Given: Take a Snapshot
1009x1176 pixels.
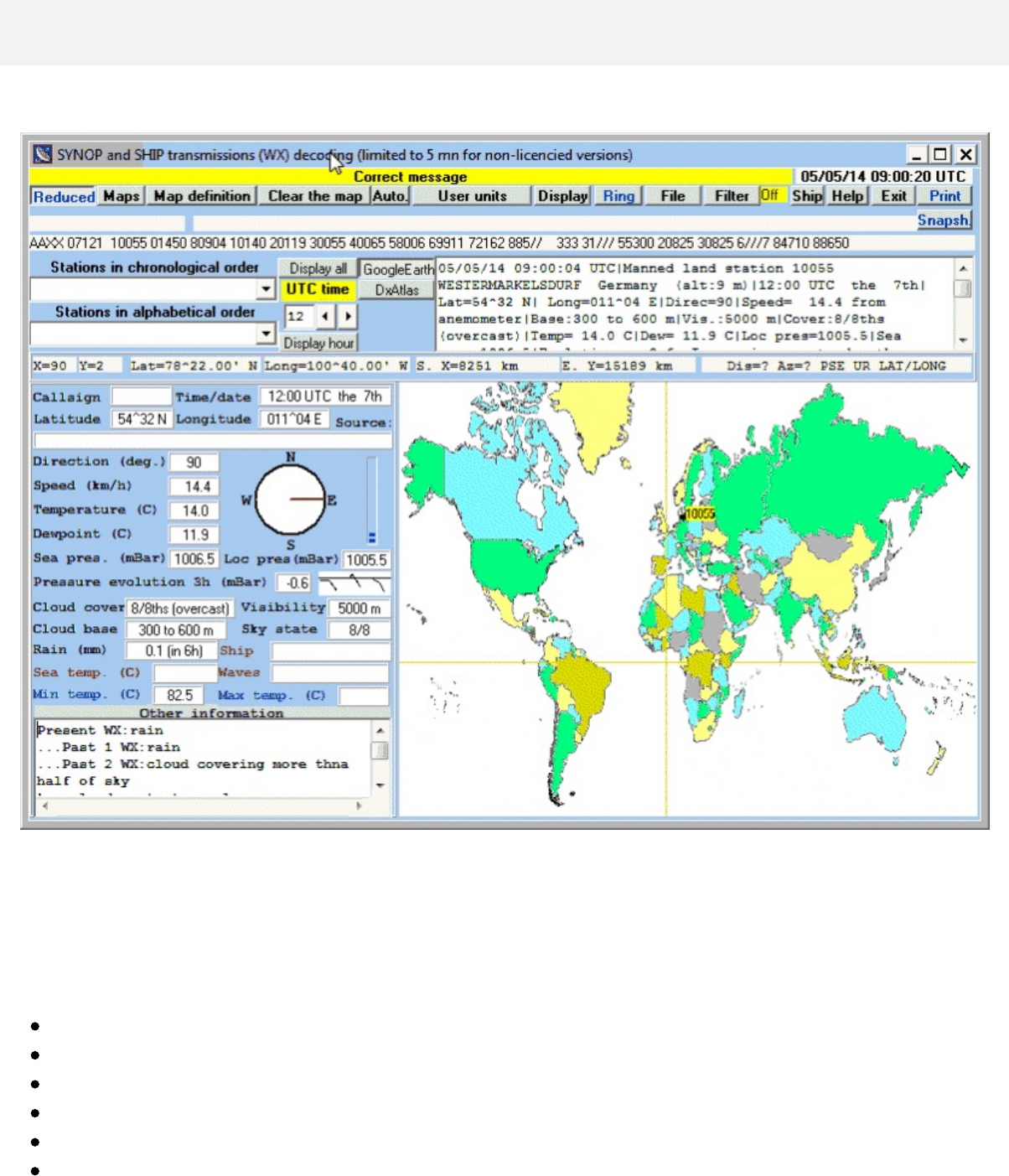Looking at the screenshot, I should [943, 220].
